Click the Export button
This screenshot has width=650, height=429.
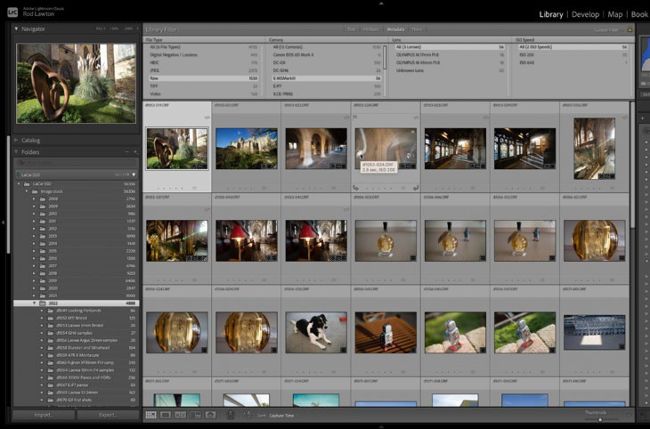tap(107, 414)
